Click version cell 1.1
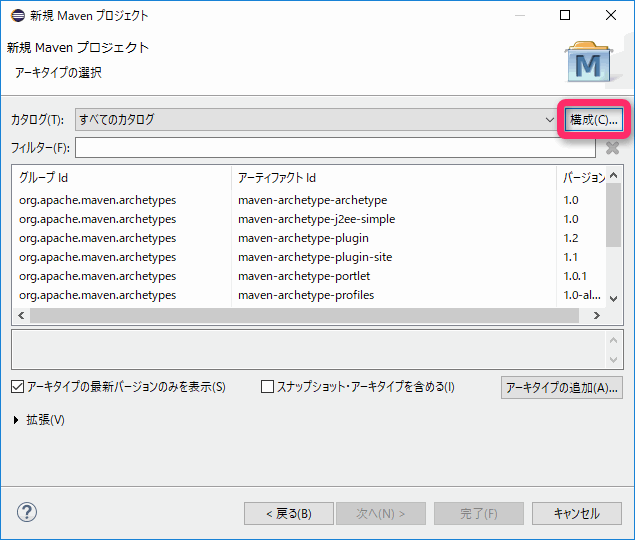This screenshot has width=635, height=540. coord(570,257)
